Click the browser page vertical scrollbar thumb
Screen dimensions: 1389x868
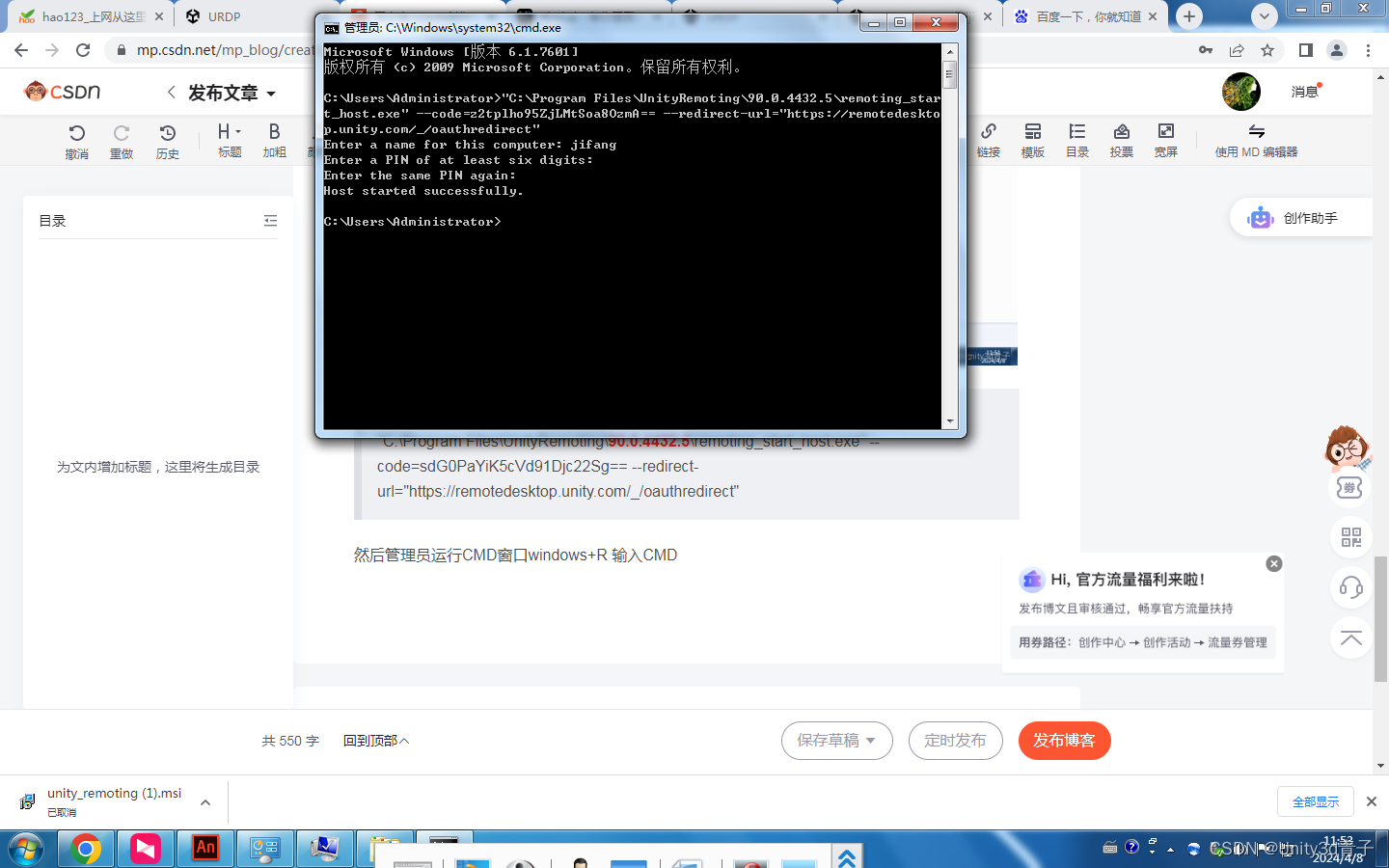pyautogui.click(x=1381, y=617)
